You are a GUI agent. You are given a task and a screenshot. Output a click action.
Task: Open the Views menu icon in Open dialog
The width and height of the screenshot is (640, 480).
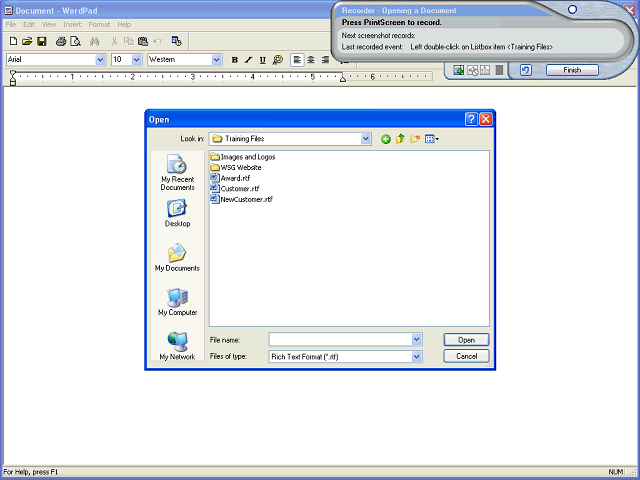(x=432, y=139)
